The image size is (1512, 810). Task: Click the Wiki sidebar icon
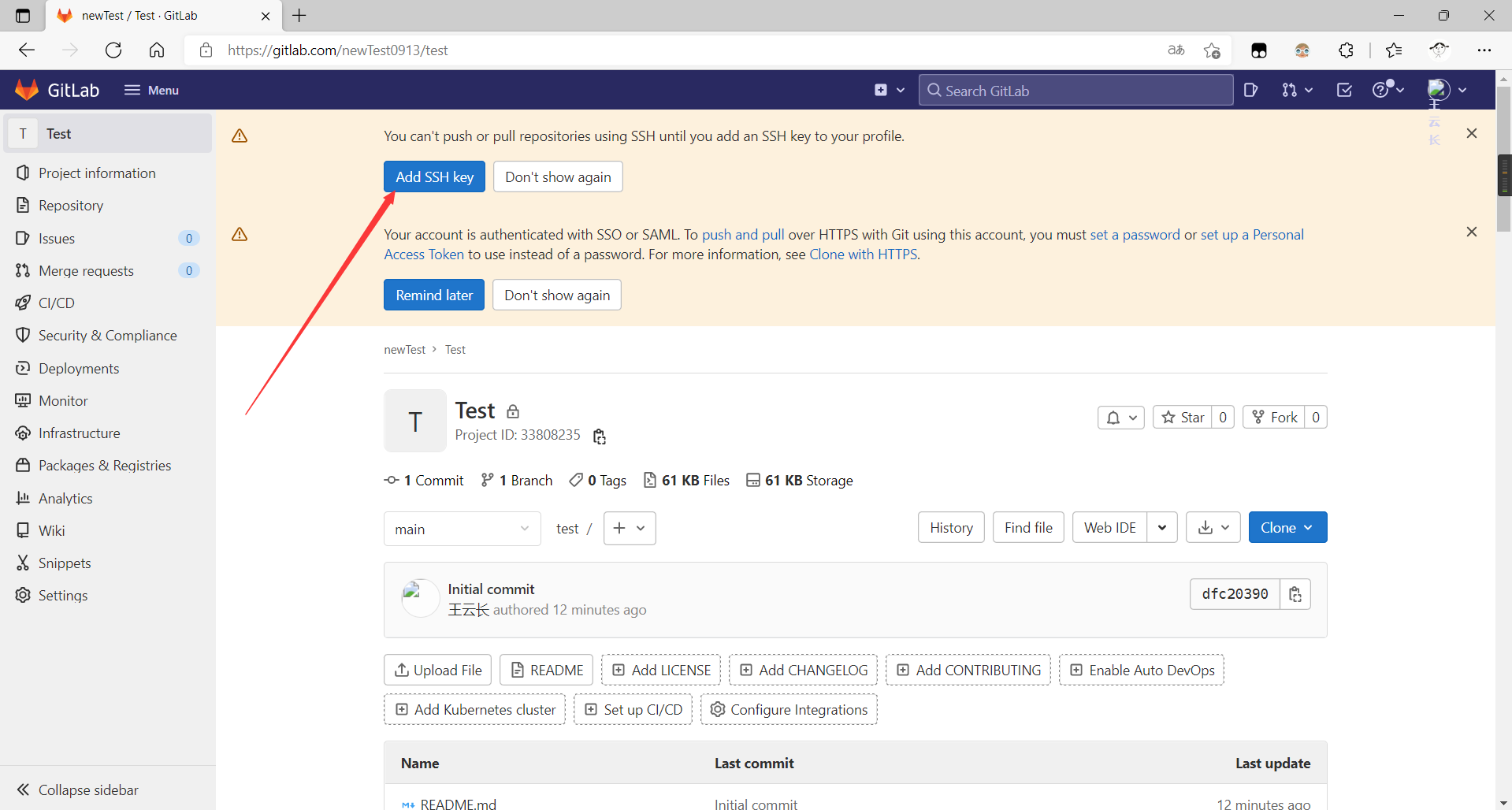click(23, 530)
